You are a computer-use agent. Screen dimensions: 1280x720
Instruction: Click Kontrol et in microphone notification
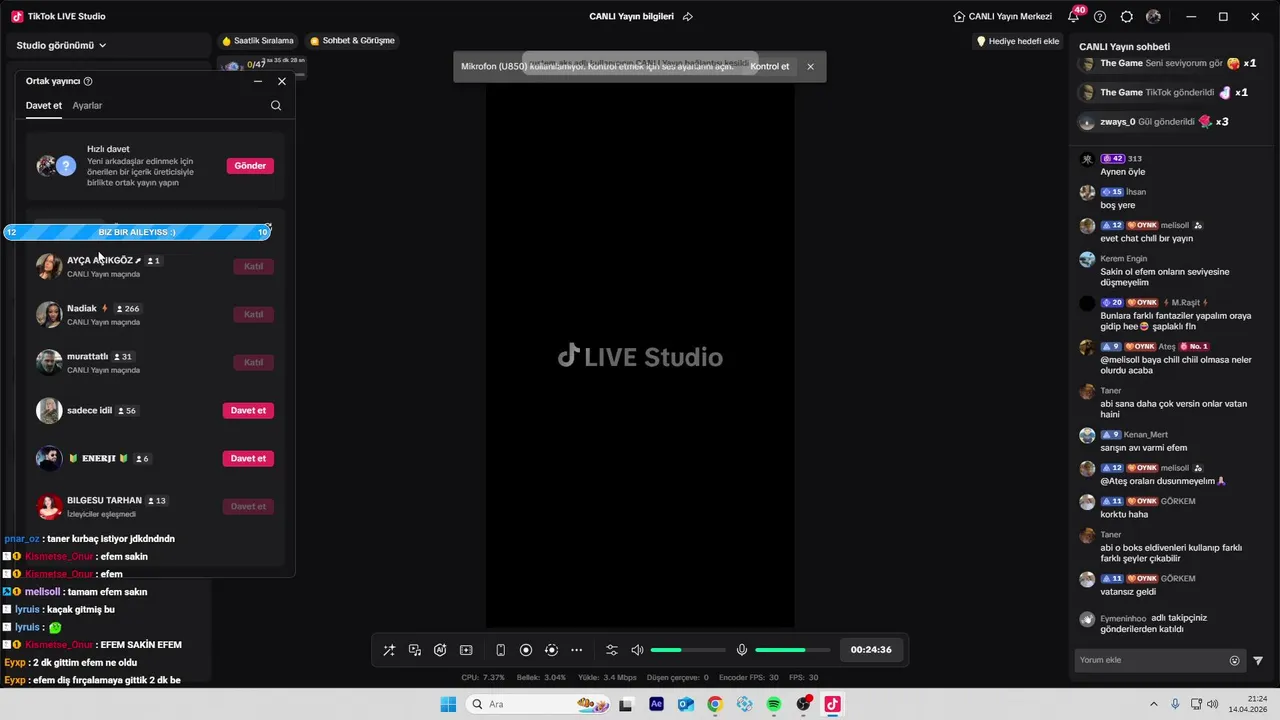770,67
